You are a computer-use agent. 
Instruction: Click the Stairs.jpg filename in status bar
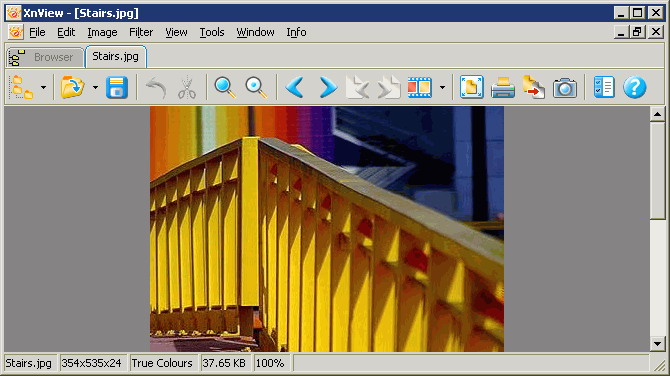[x=29, y=363]
